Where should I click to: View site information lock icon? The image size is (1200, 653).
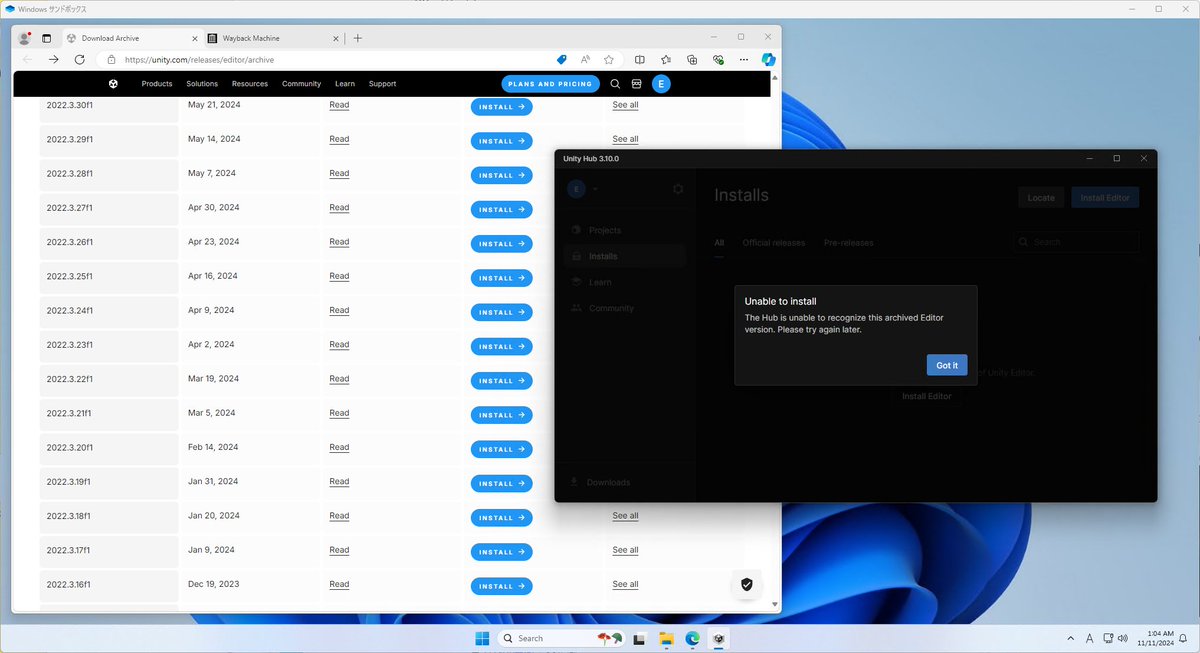point(111,59)
